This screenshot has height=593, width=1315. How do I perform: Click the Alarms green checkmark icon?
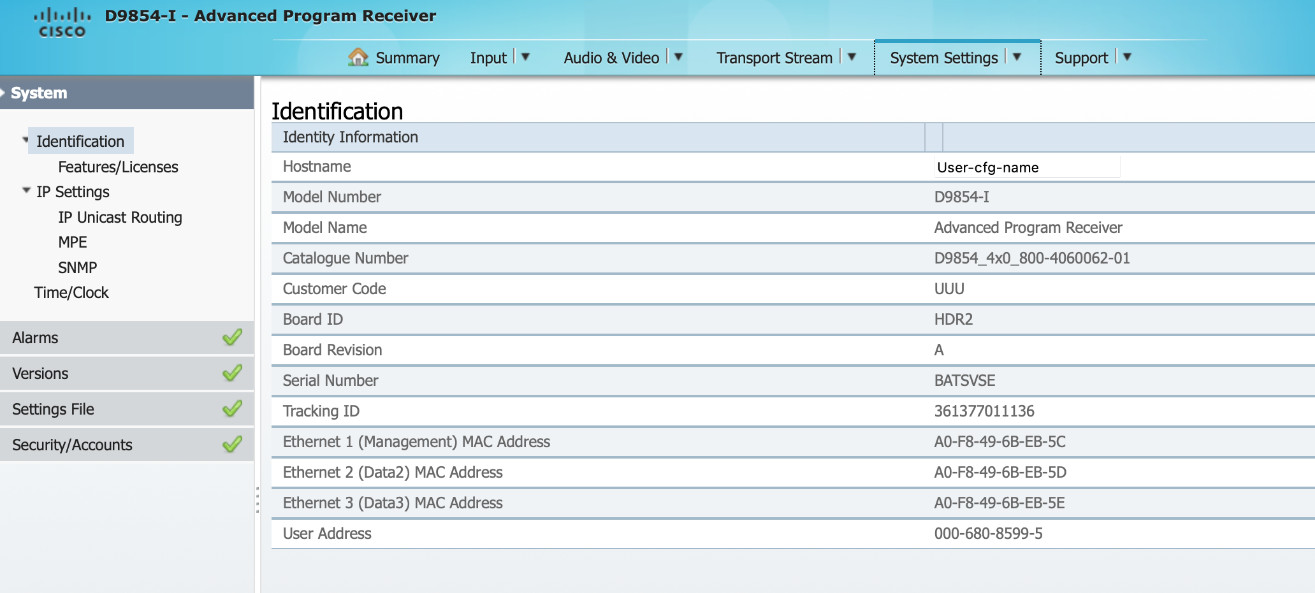point(232,338)
